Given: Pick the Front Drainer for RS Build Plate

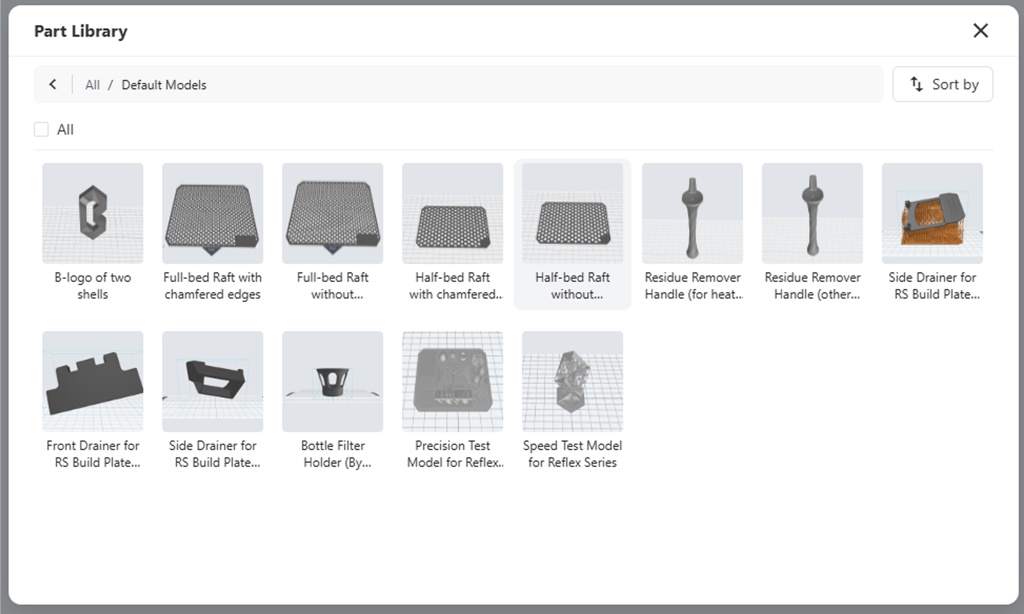Looking at the screenshot, I should tap(92, 381).
